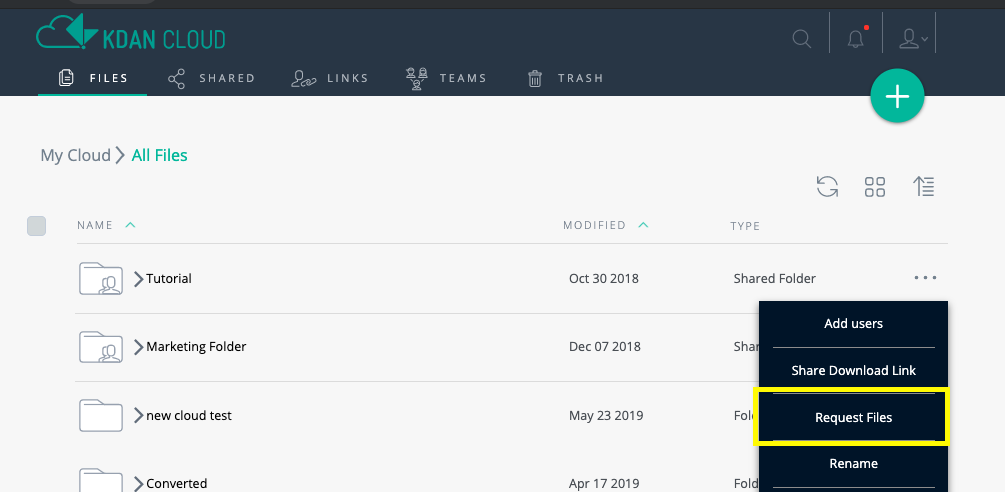Switch to grid view layout
This screenshot has height=492, width=1005.
click(x=875, y=186)
